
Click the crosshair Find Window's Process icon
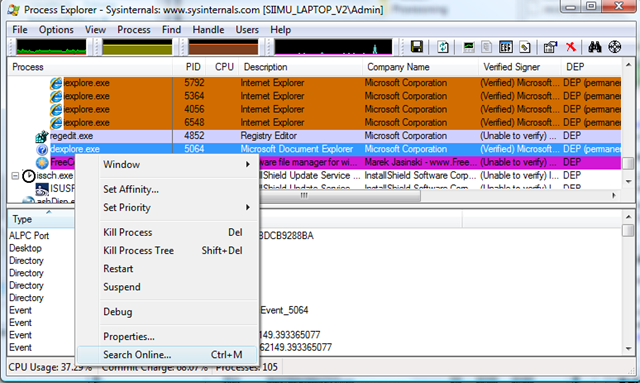tap(615, 47)
